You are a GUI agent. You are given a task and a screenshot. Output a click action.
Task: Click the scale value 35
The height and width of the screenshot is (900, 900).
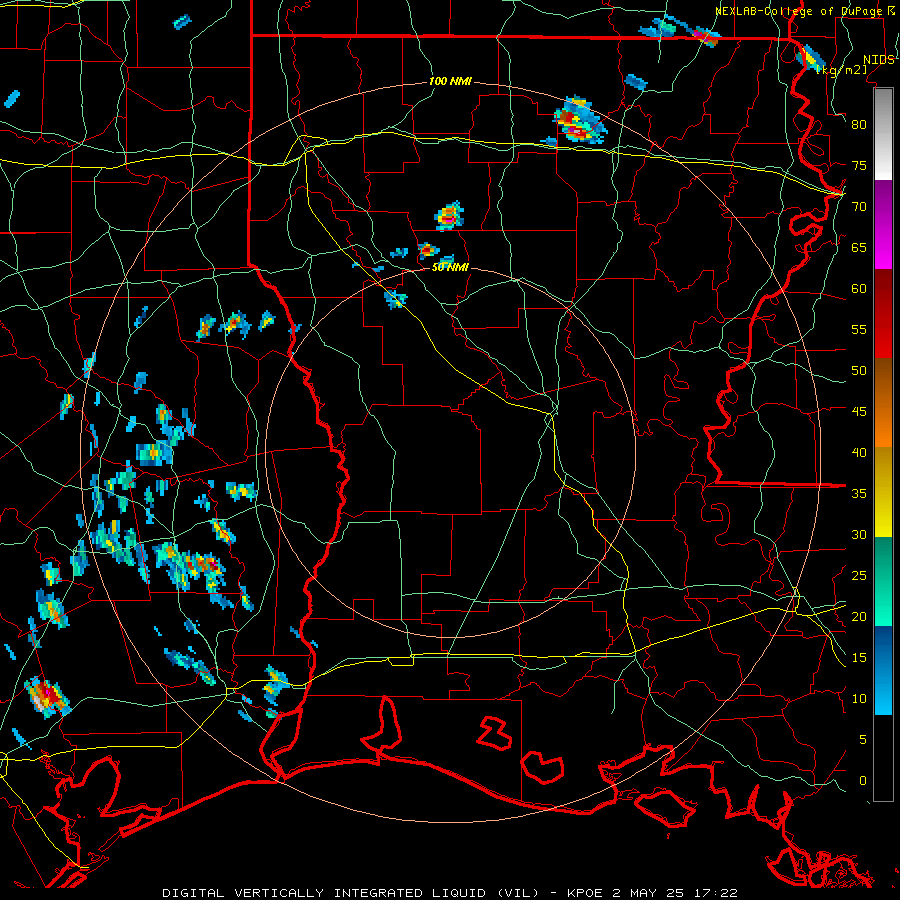click(x=859, y=494)
